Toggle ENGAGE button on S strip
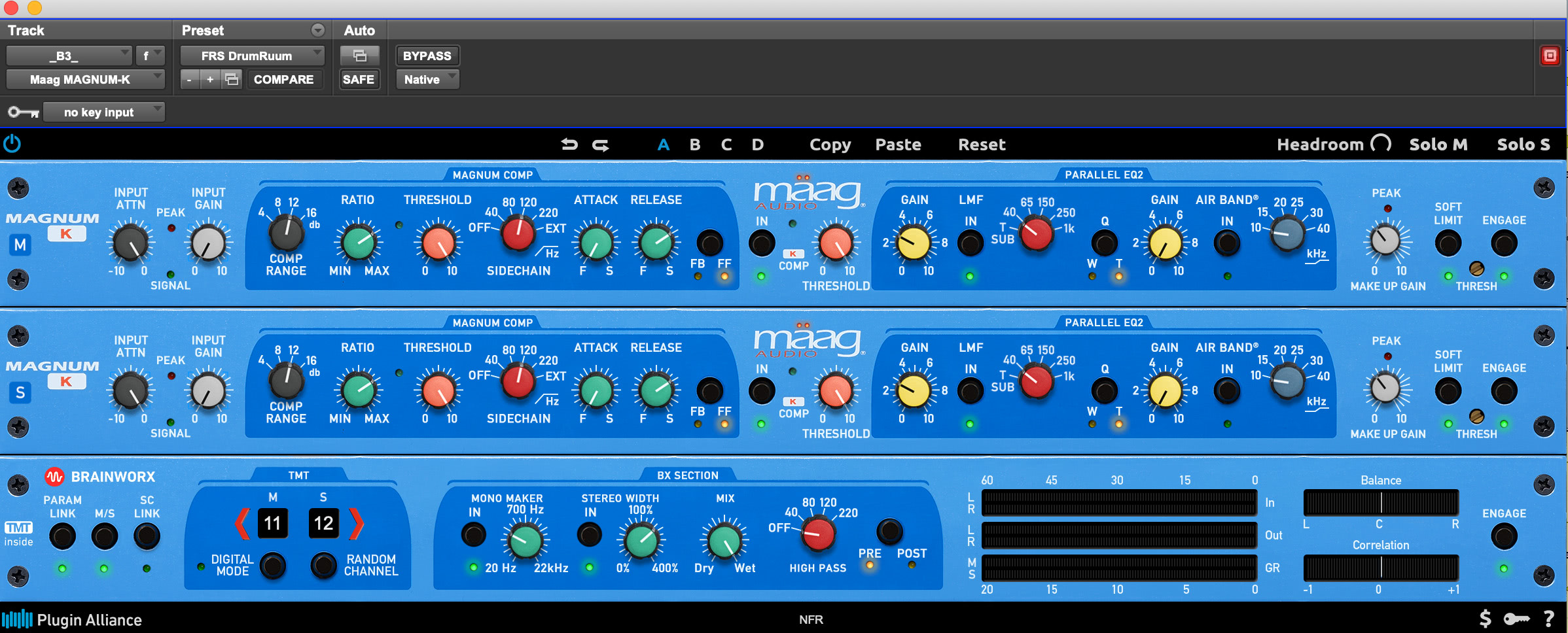 pos(1504,392)
